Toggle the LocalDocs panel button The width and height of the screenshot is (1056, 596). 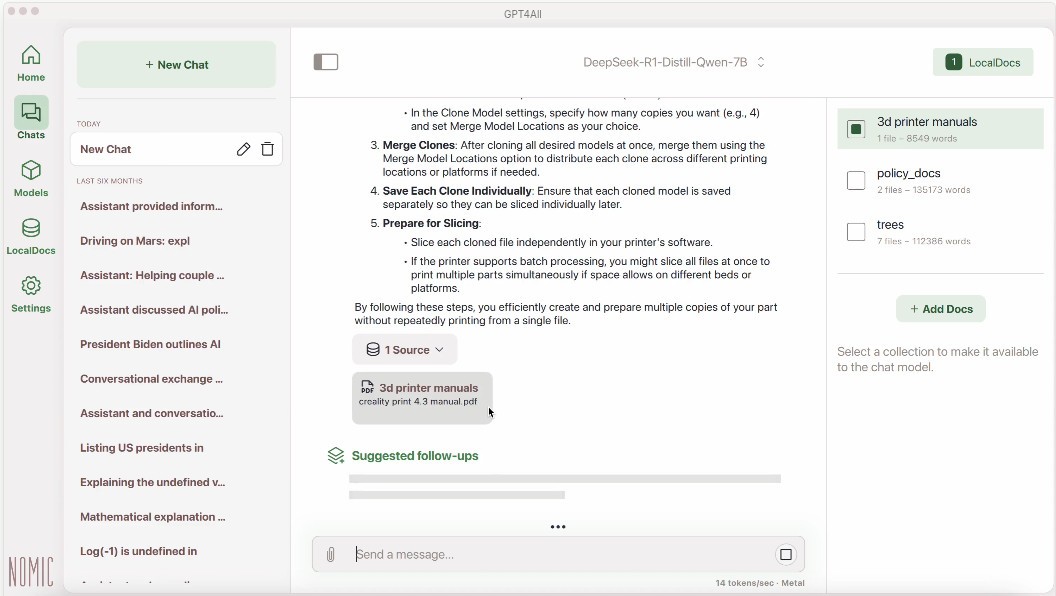coord(983,63)
